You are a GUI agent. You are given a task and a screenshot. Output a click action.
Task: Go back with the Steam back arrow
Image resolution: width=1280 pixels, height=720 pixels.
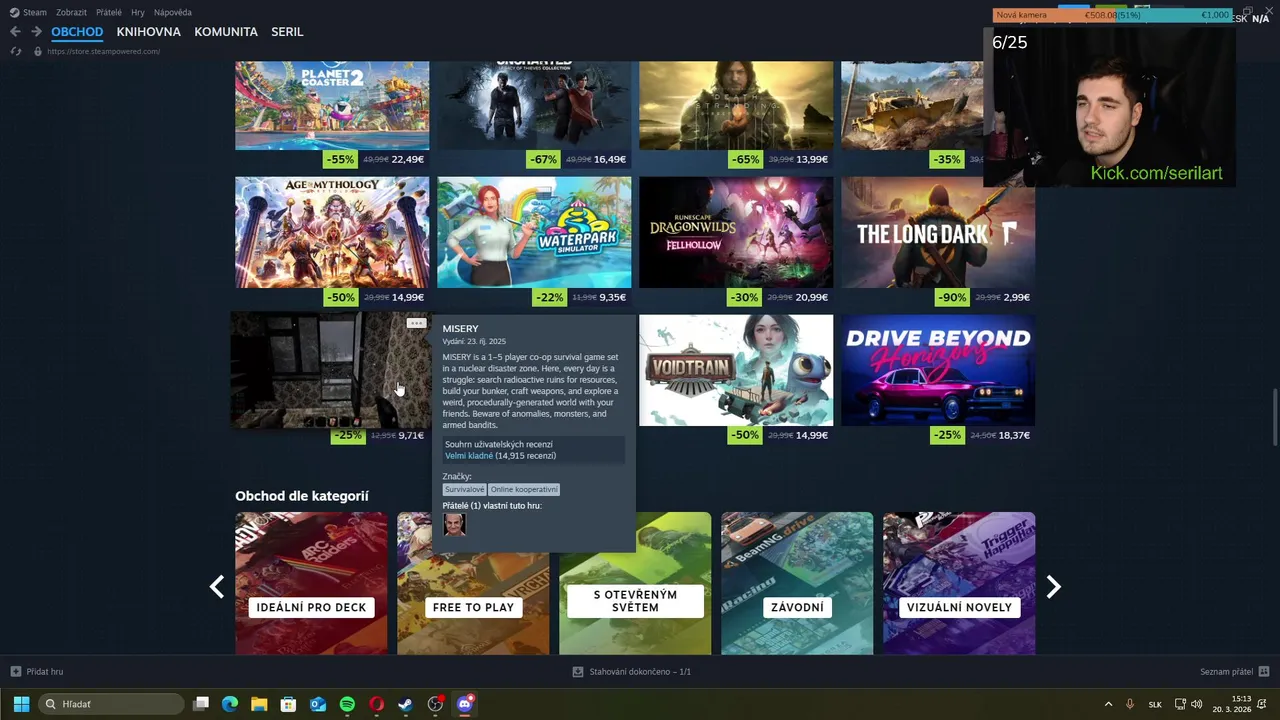point(15,32)
